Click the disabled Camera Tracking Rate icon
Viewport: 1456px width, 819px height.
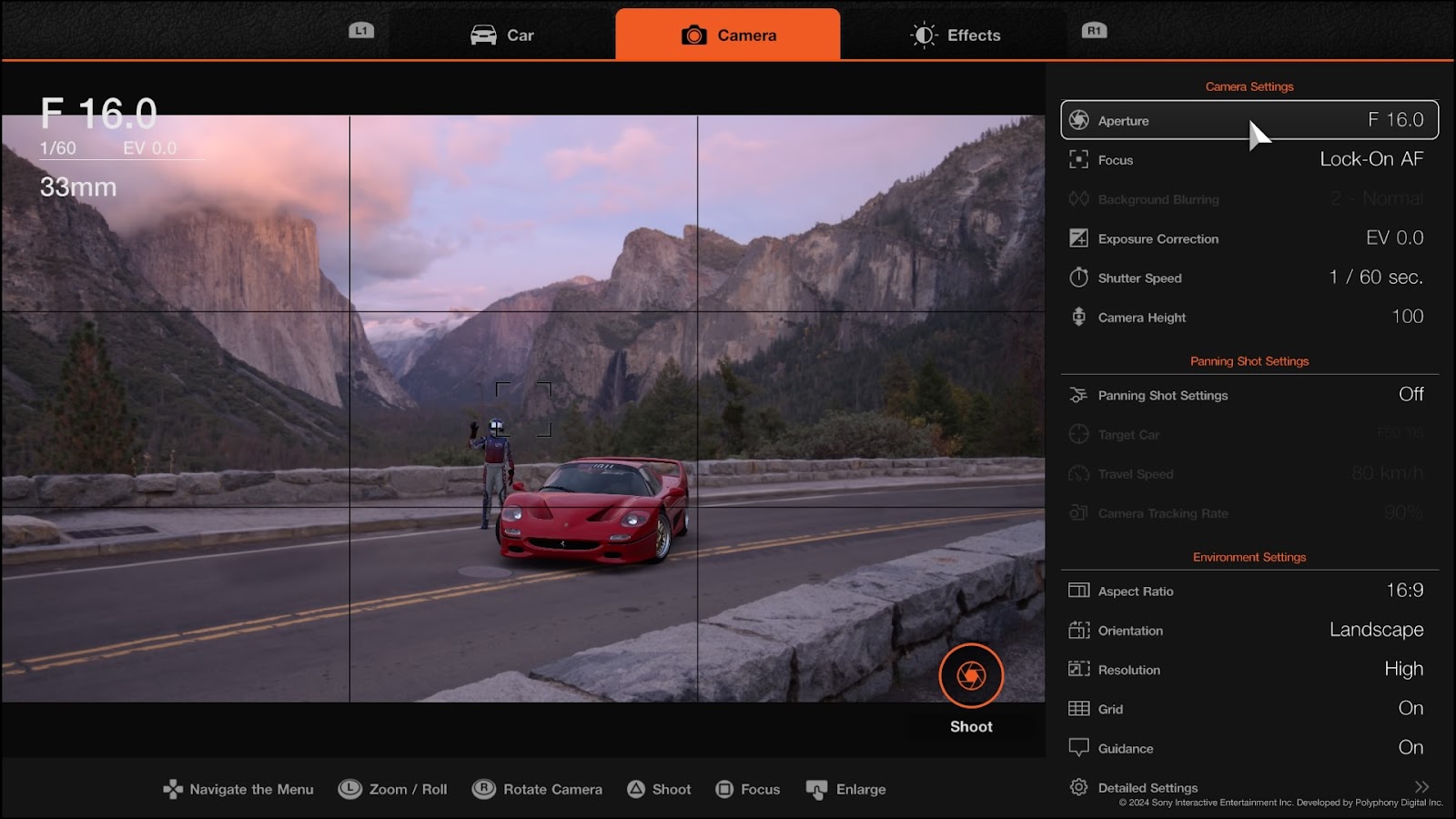click(x=1079, y=513)
